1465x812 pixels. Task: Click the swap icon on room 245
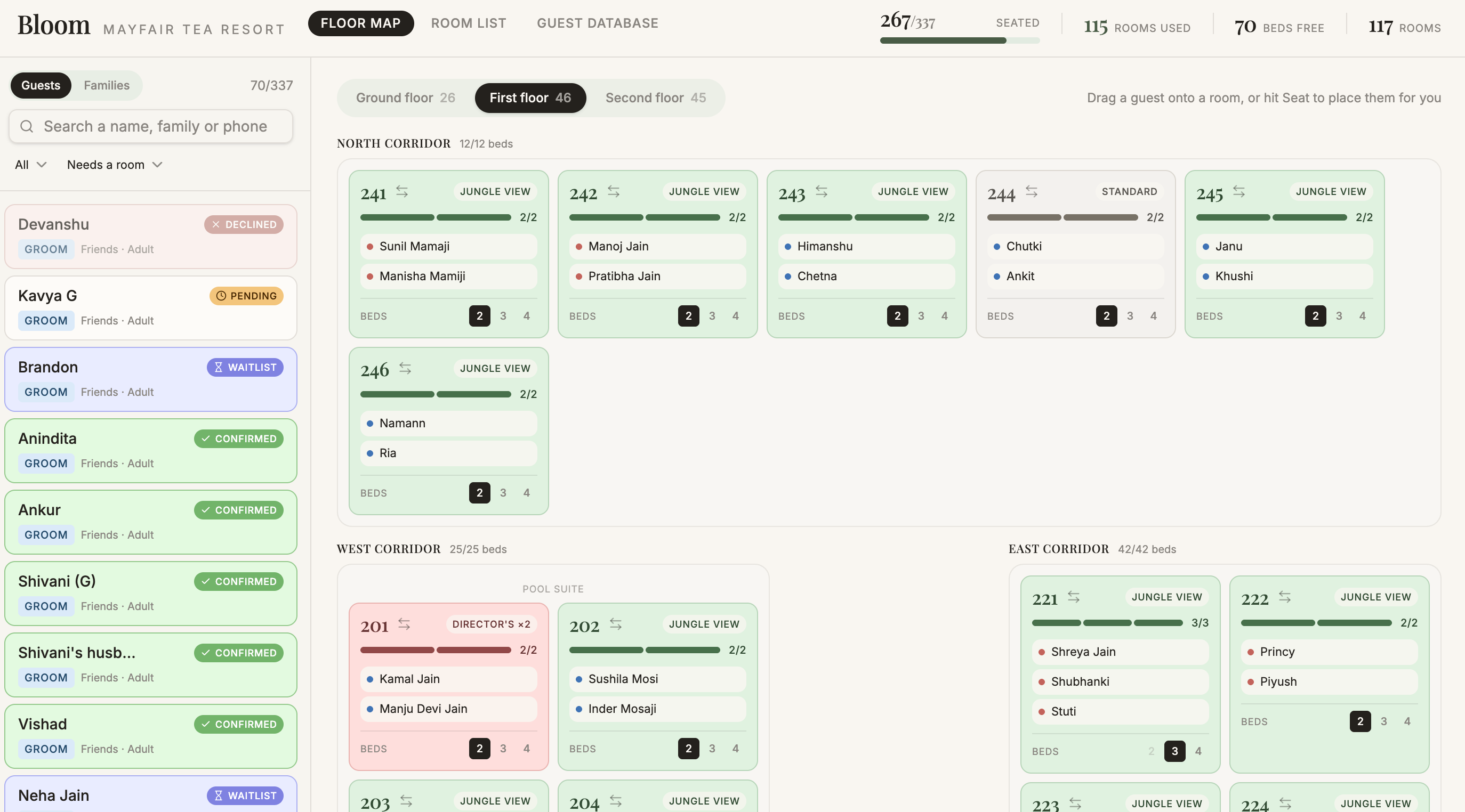click(x=1239, y=191)
